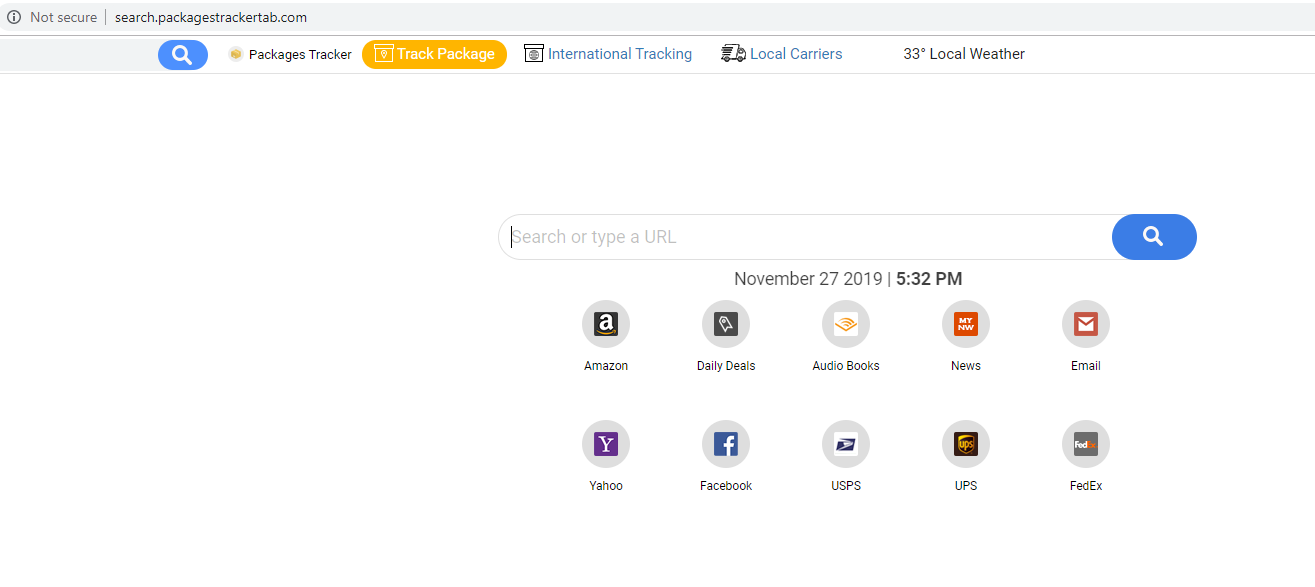
Task: Open the UPS shield icon
Action: (x=966, y=444)
